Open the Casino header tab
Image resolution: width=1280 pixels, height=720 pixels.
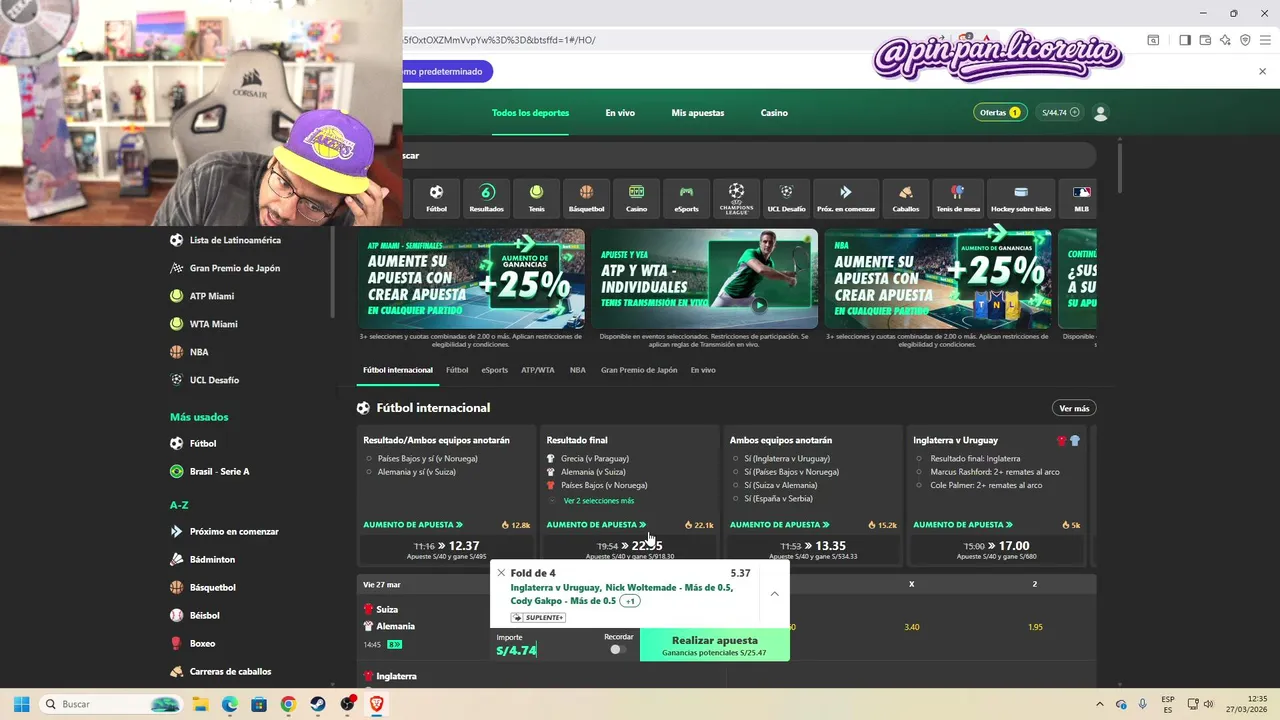coord(774,113)
